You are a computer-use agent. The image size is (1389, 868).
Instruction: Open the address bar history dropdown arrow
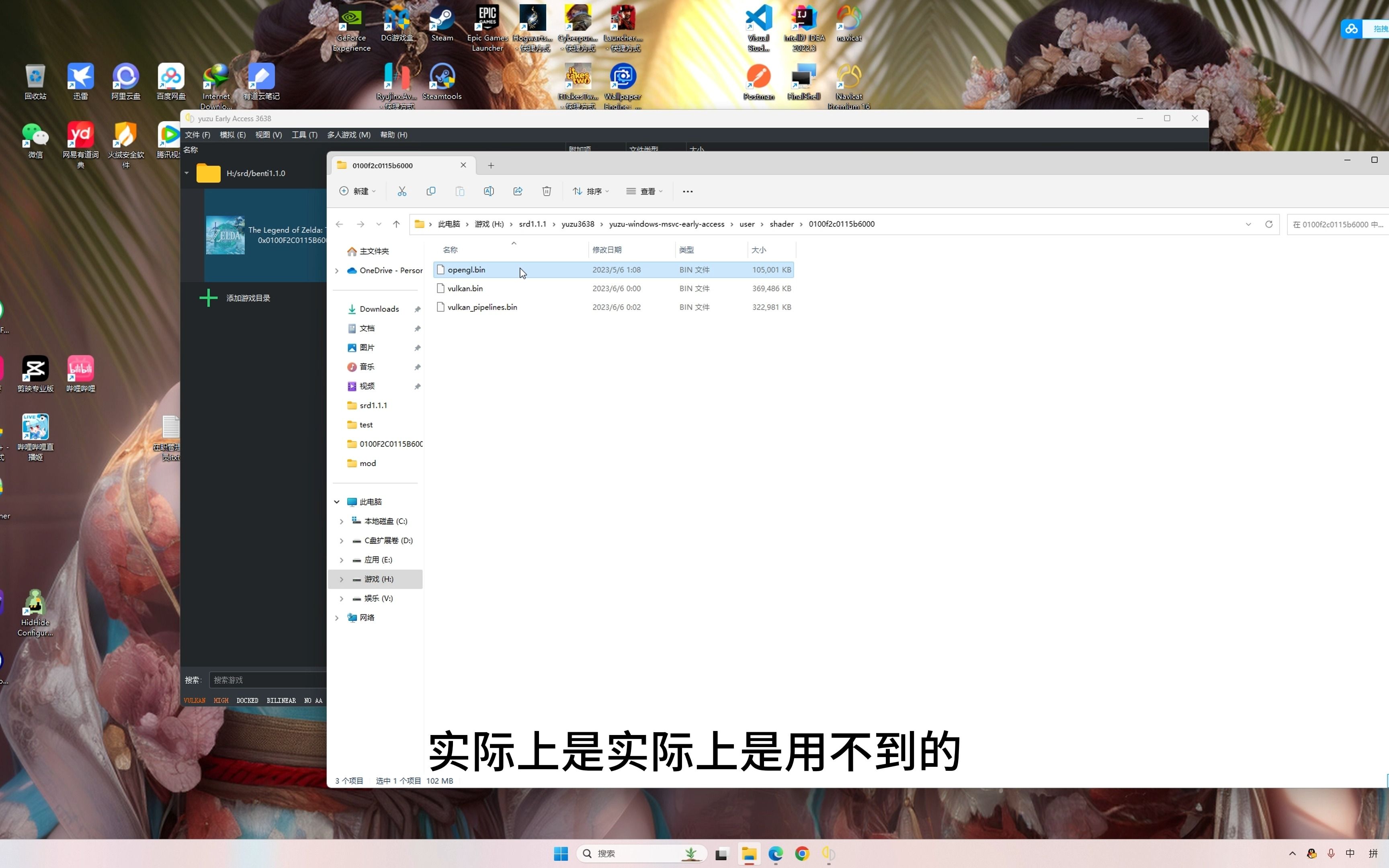pyautogui.click(x=1248, y=224)
